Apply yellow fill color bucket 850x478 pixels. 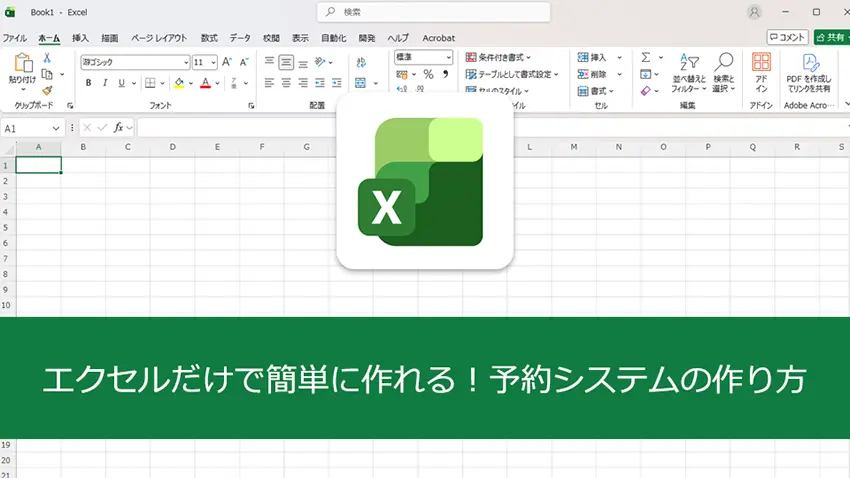pos(179,83)
